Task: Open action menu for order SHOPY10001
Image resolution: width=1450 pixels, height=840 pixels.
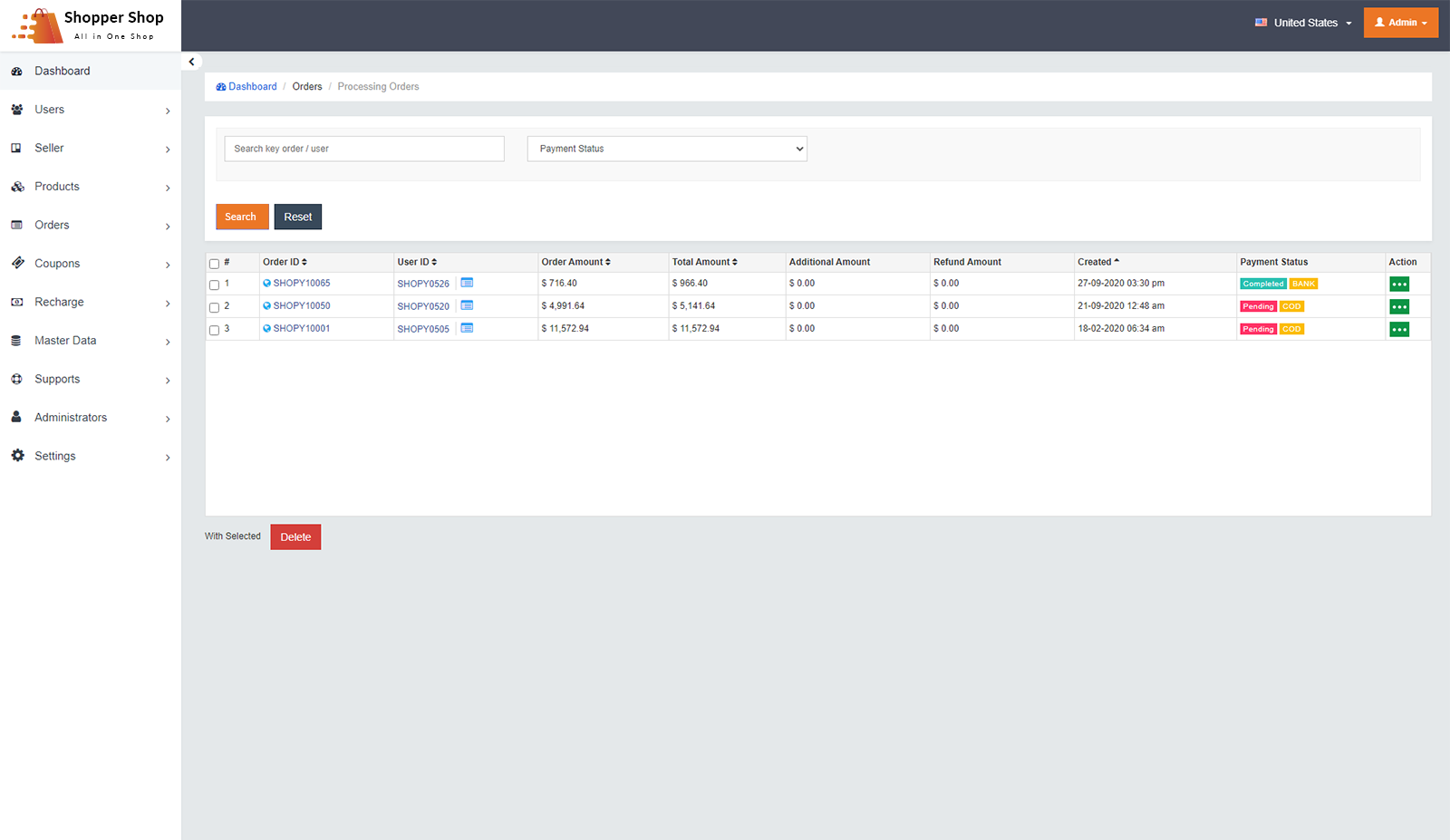Action: 1399,329
